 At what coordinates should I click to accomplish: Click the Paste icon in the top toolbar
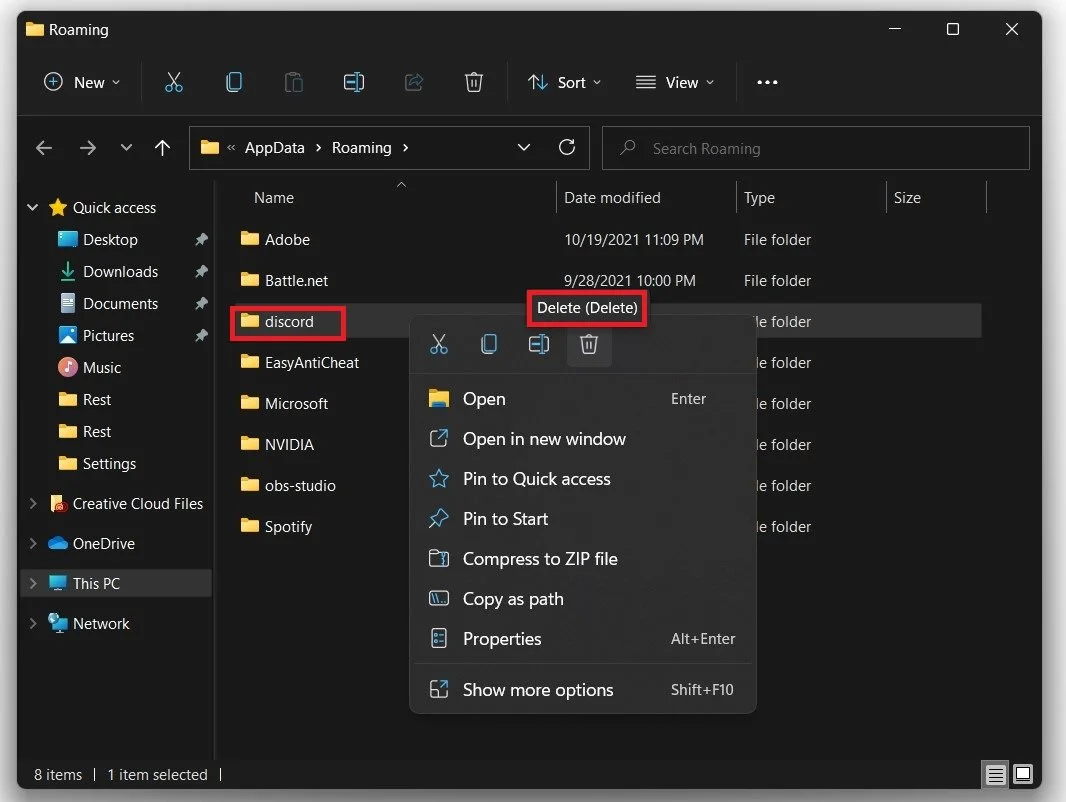[x=294, y=82]
